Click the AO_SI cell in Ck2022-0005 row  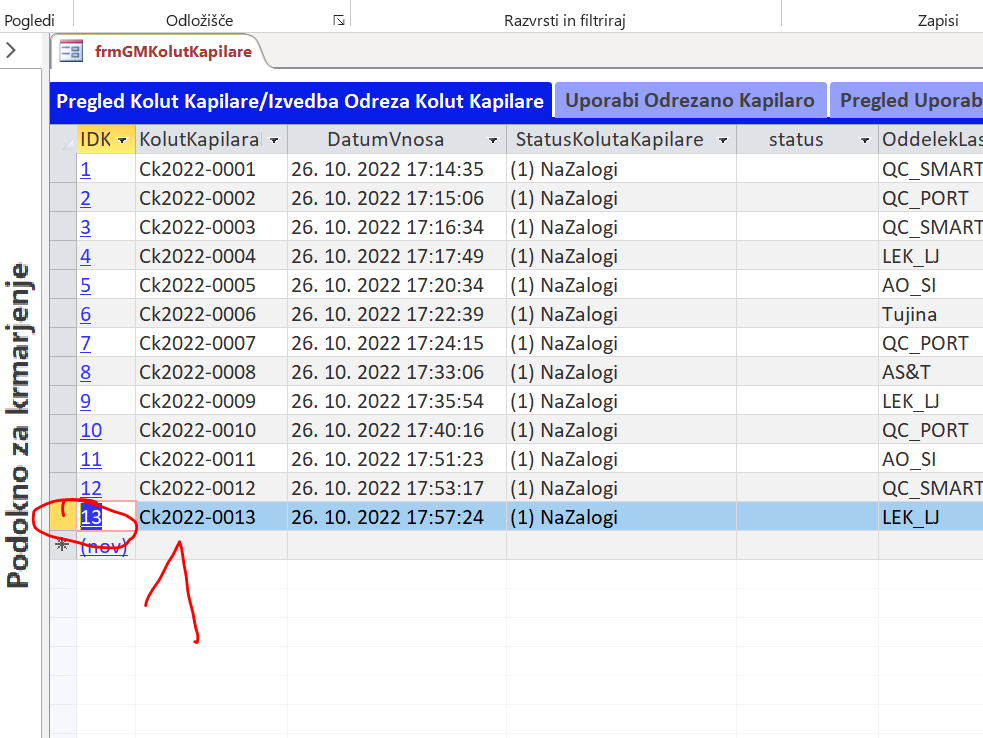(931, 285)
